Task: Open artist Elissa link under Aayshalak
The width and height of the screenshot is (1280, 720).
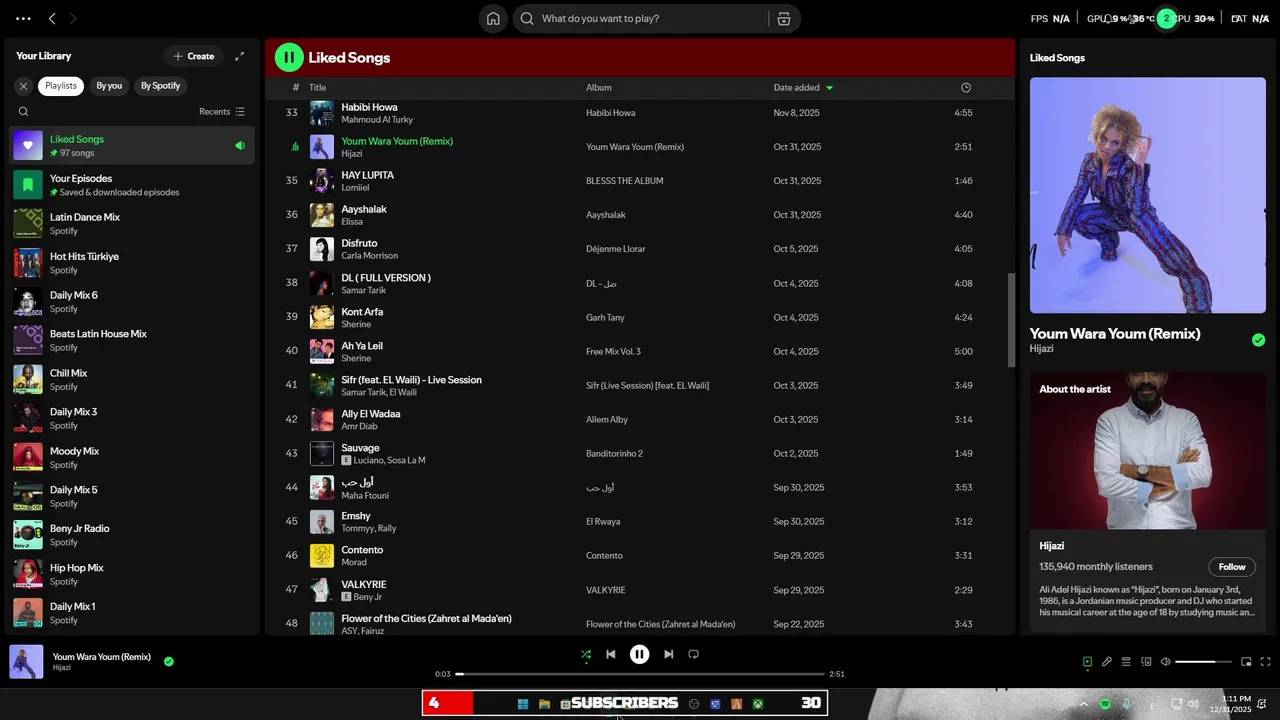Action: pos(352,222)
